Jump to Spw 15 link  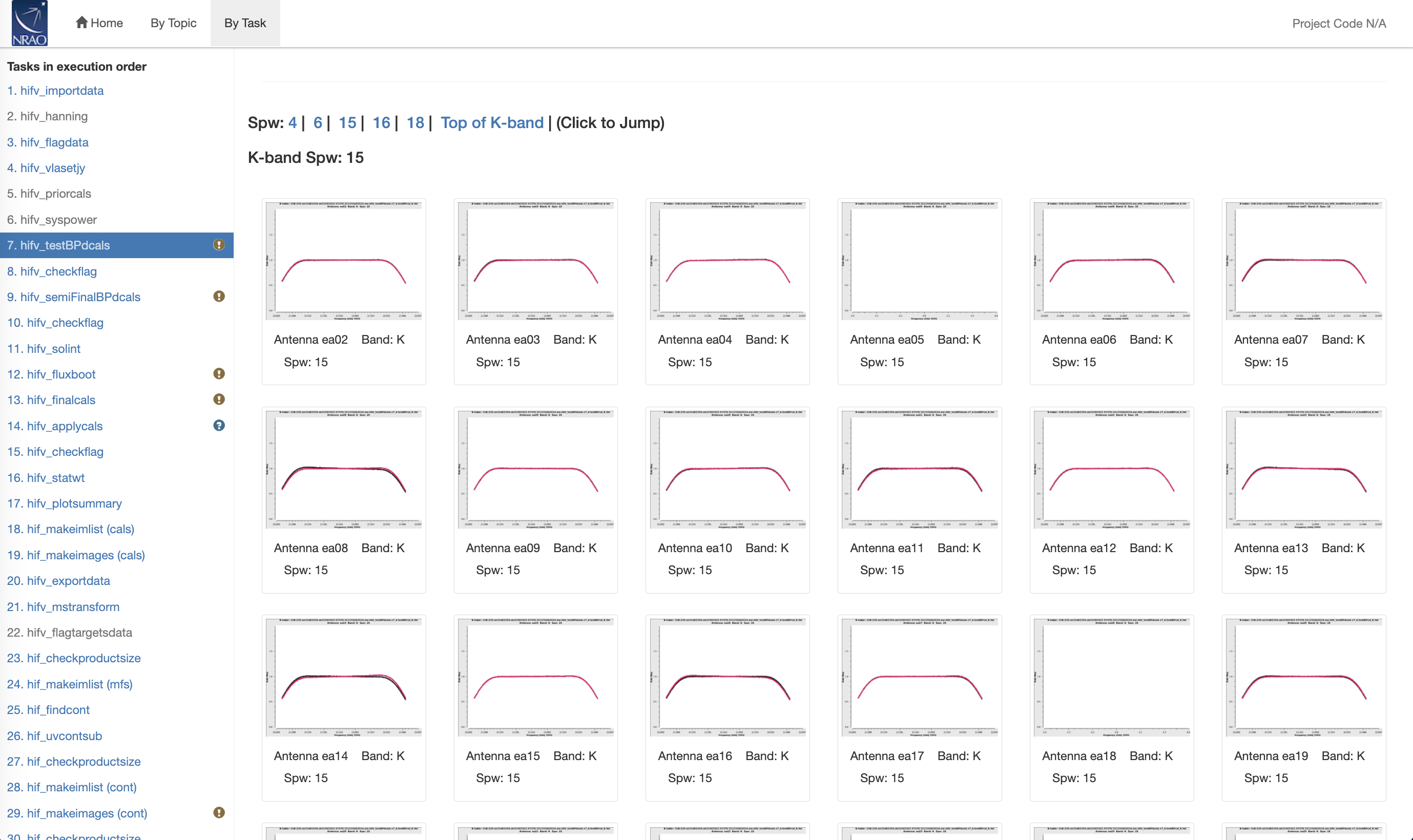[x=347, y=123]
